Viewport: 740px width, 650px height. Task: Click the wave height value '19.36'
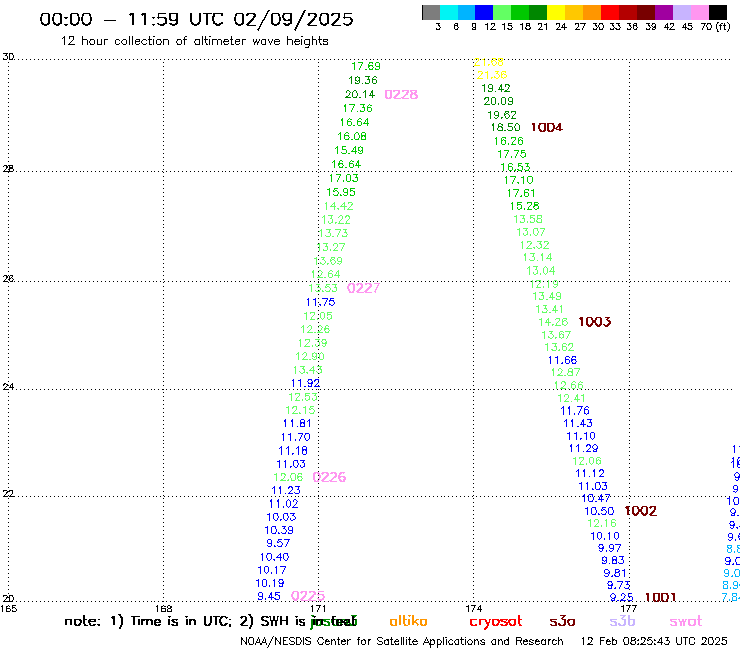coord(363,80)
